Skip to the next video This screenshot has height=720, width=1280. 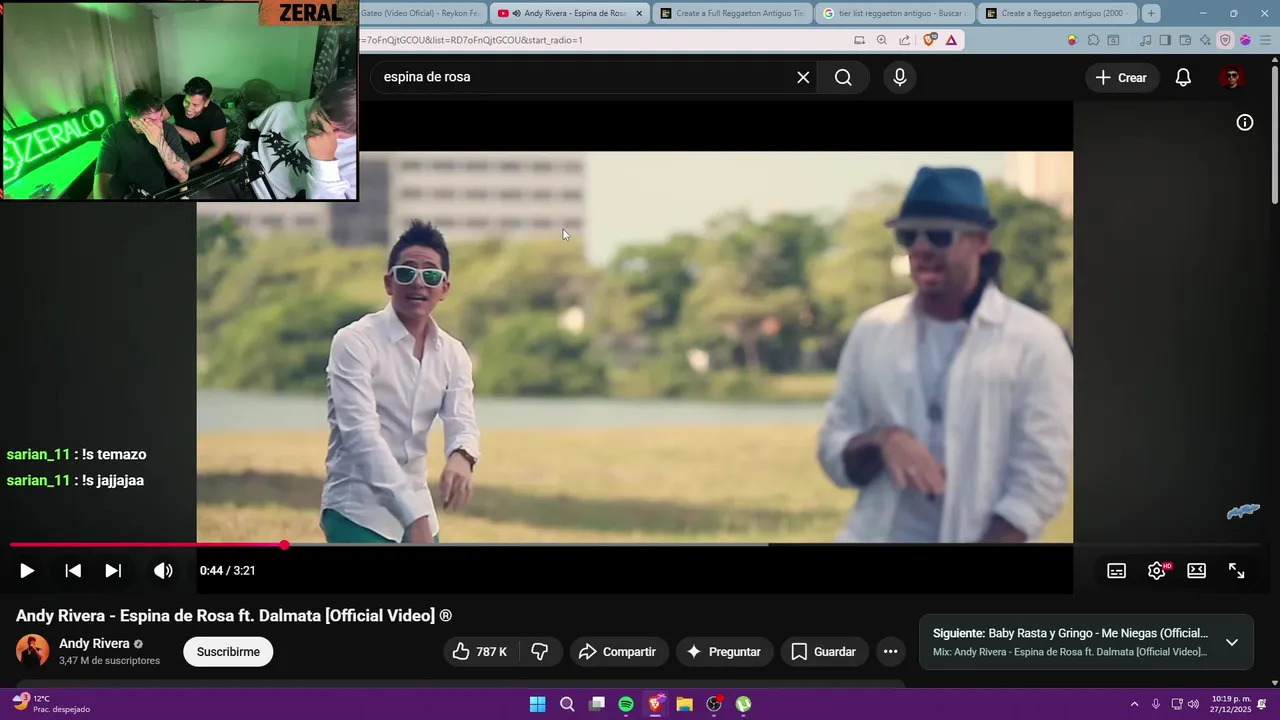tap(113, 571)
